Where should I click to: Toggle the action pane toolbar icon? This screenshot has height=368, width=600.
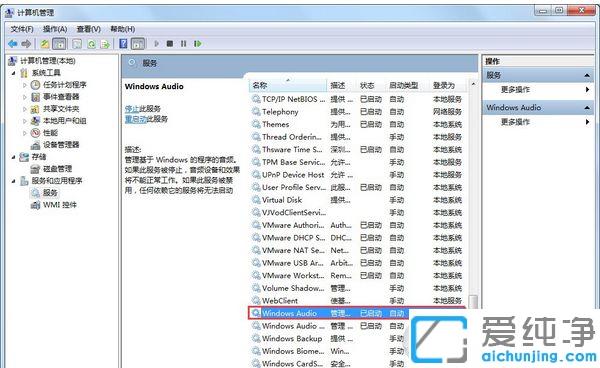138,44
